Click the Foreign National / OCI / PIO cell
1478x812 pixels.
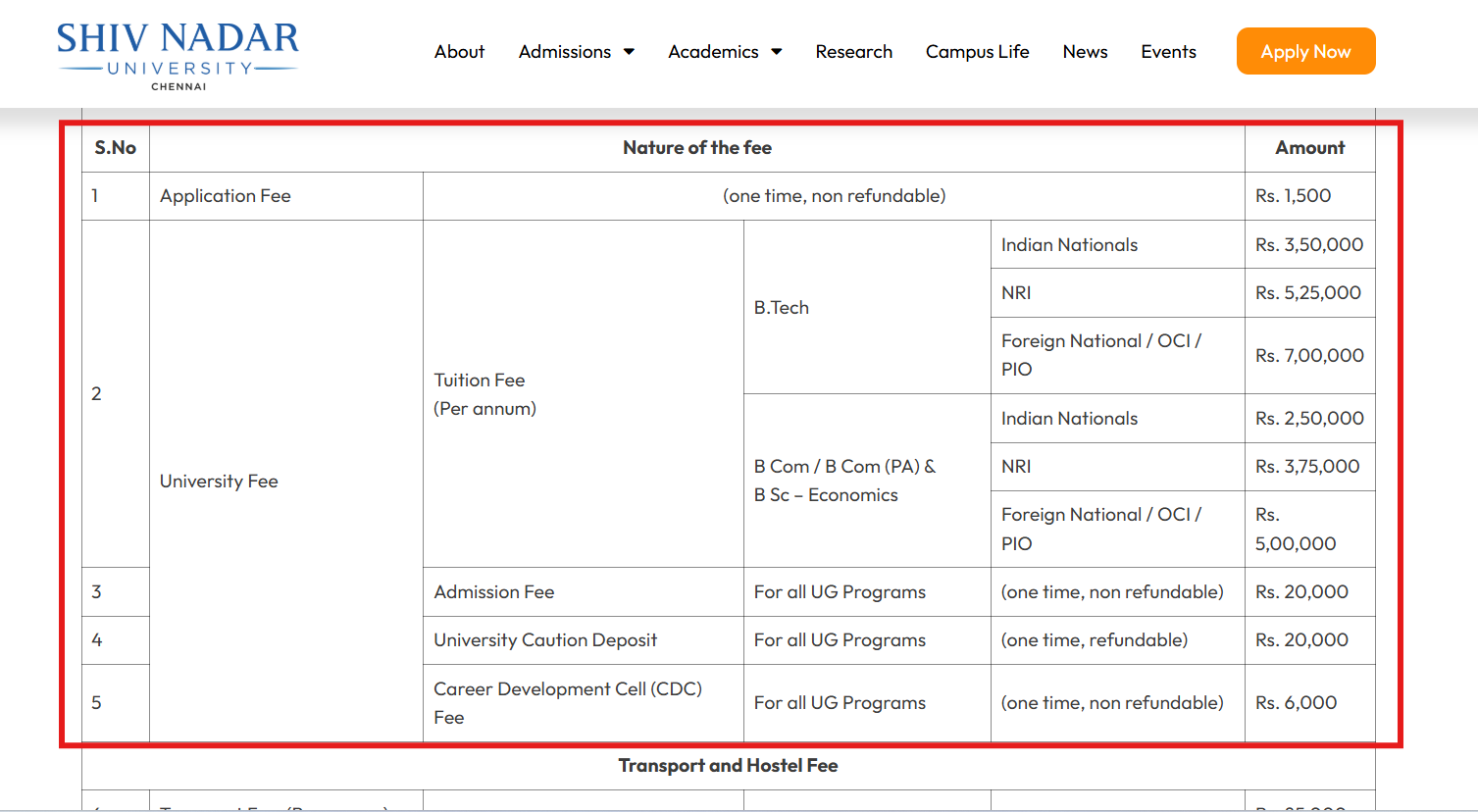(1100, 355)
